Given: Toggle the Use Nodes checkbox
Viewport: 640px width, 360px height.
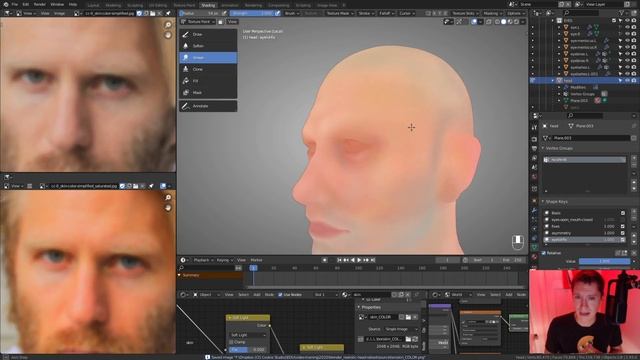Looking at the screenshot, I should pyautogui.click(x=280, y=295).
